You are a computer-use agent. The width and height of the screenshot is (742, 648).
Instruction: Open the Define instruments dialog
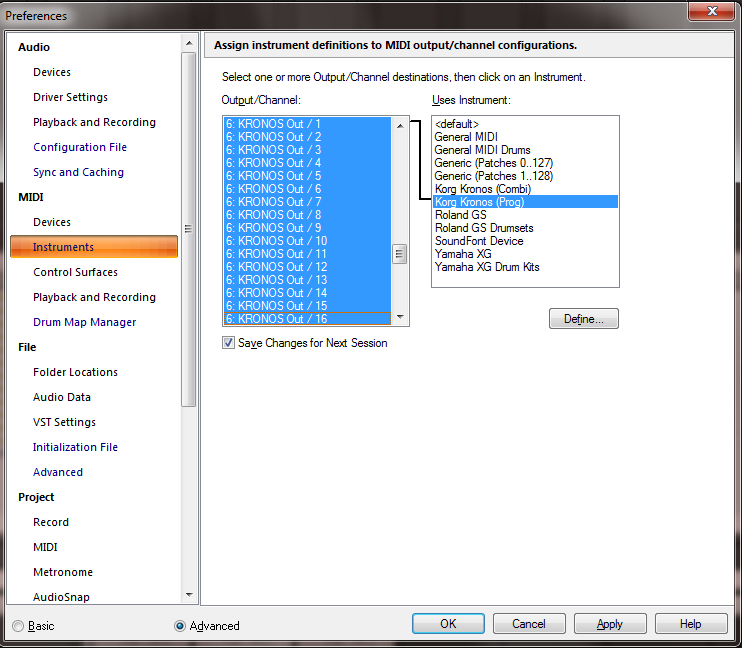pos(583,319)
